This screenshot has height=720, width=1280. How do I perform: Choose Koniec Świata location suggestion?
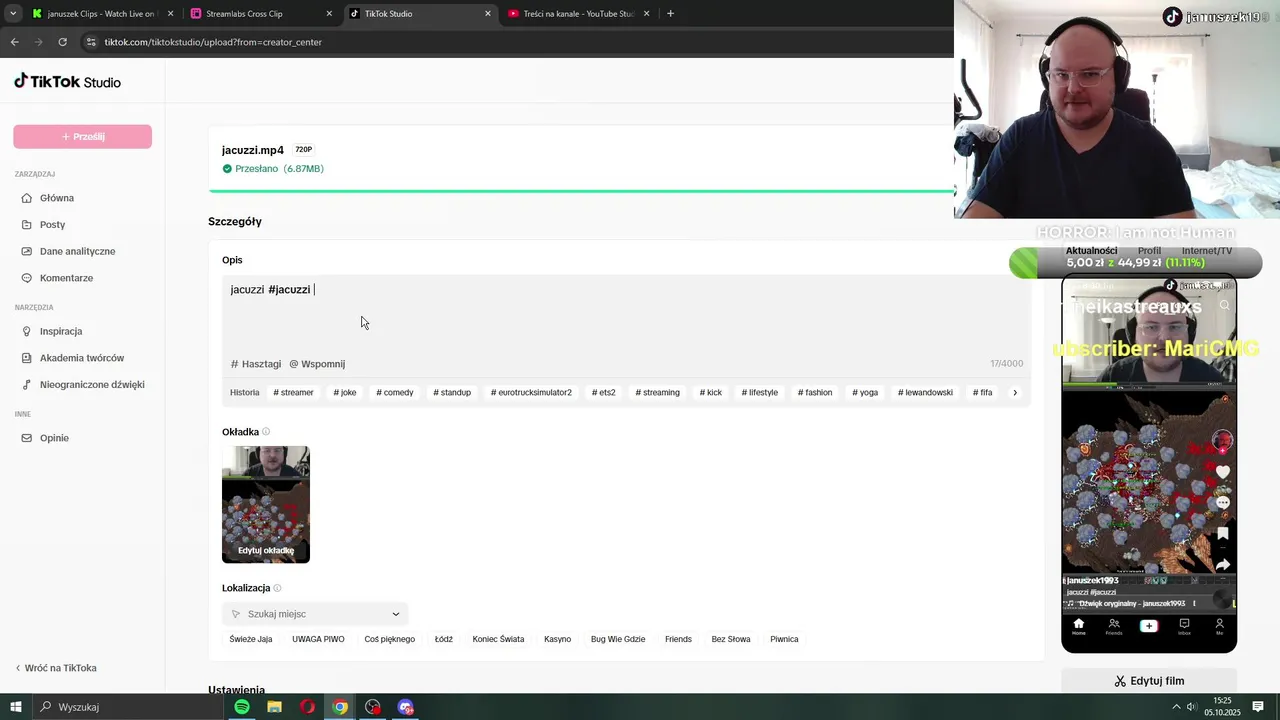tap(498, 639)
